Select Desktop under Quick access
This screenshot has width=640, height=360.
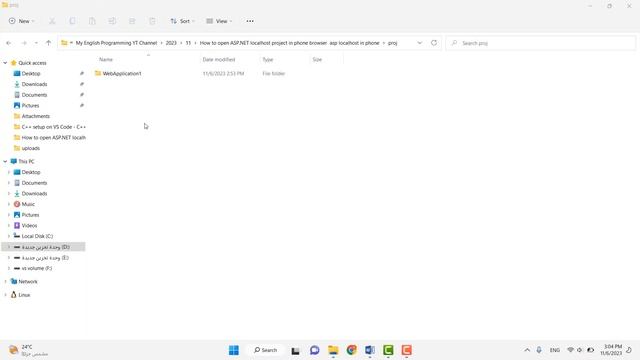(31, 73)
